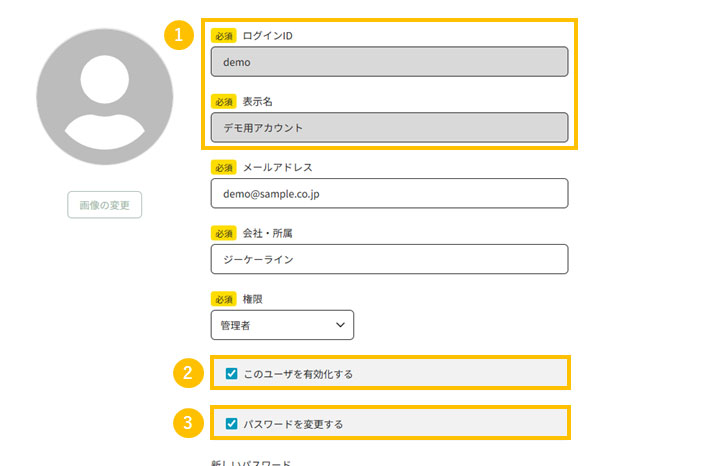Viewport: 715px width, 466px height.
Task: Click the 必須 badge beside 表示名
Action: coord(223,101)
